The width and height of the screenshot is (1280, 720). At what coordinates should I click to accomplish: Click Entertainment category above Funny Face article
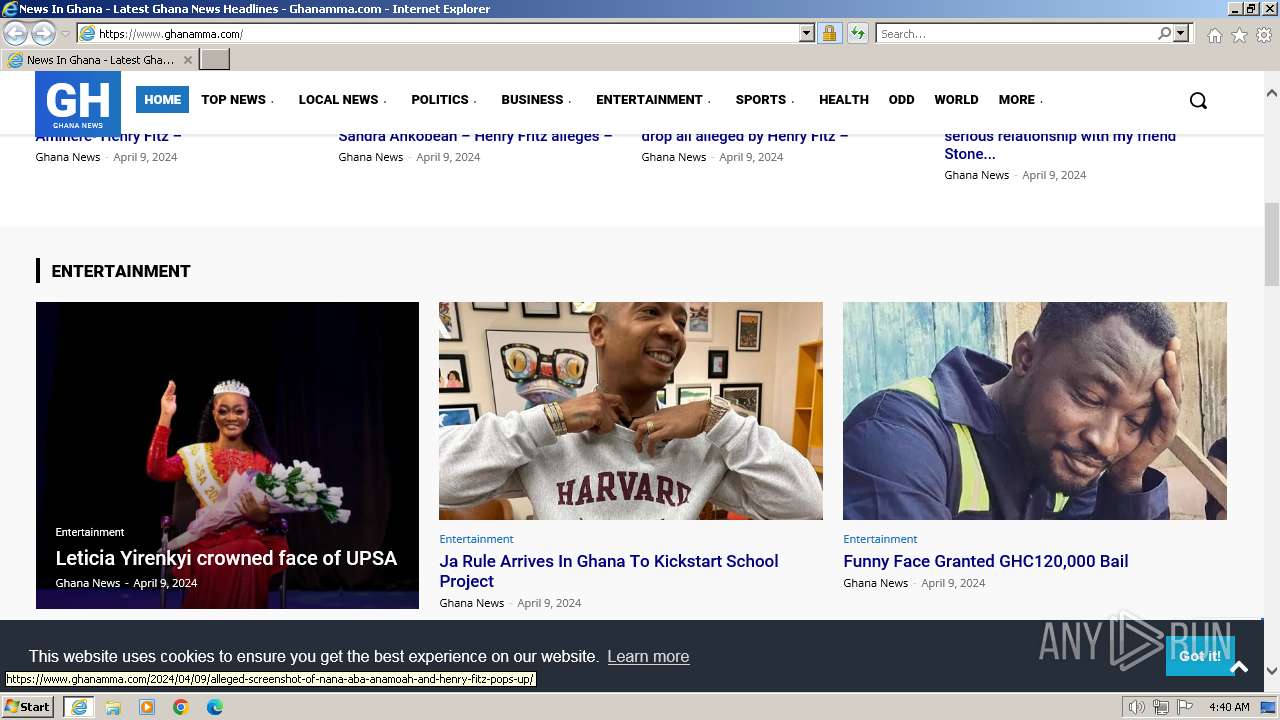point(880,539)
